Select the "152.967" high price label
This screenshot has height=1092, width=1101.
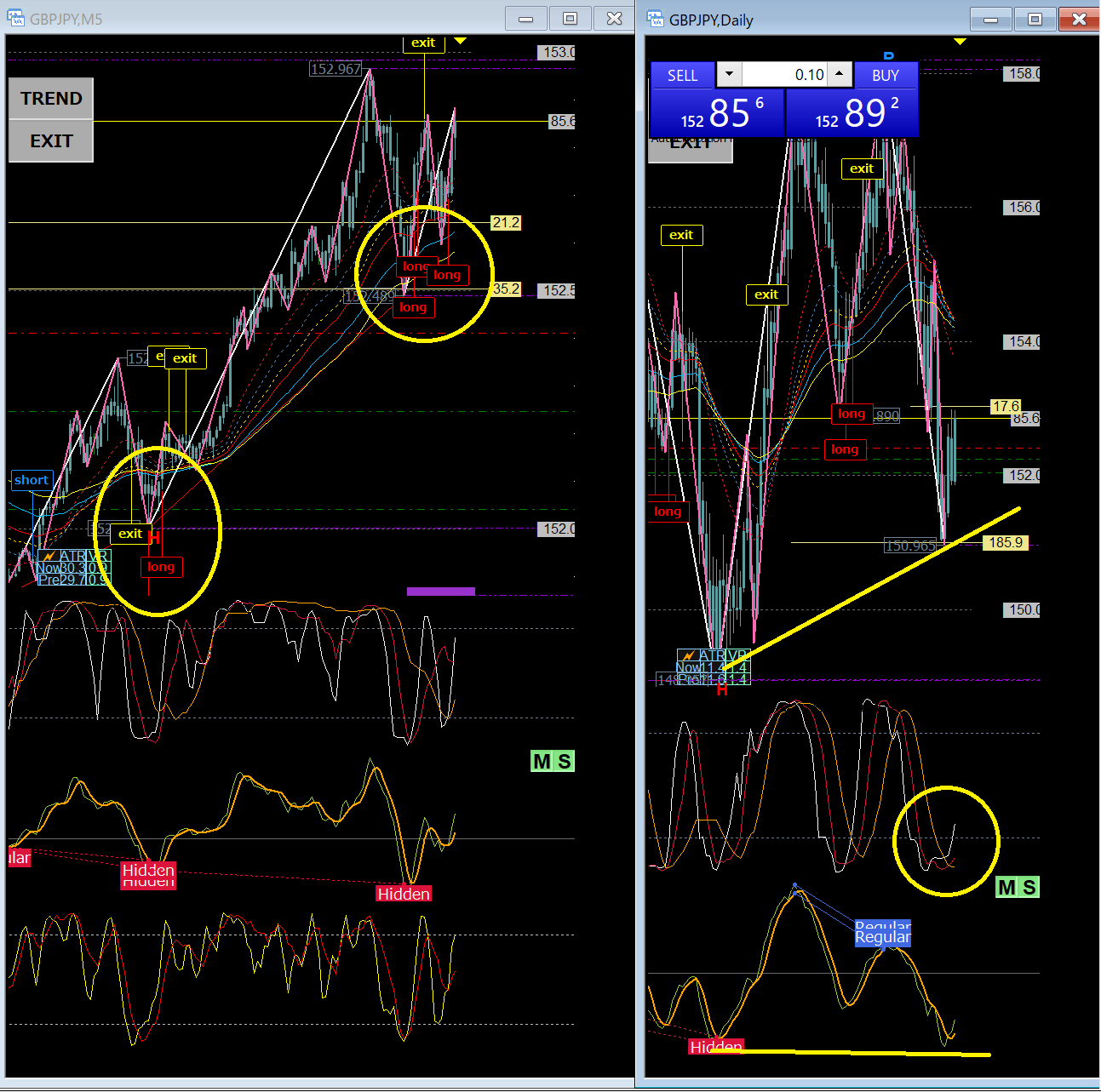335,69
